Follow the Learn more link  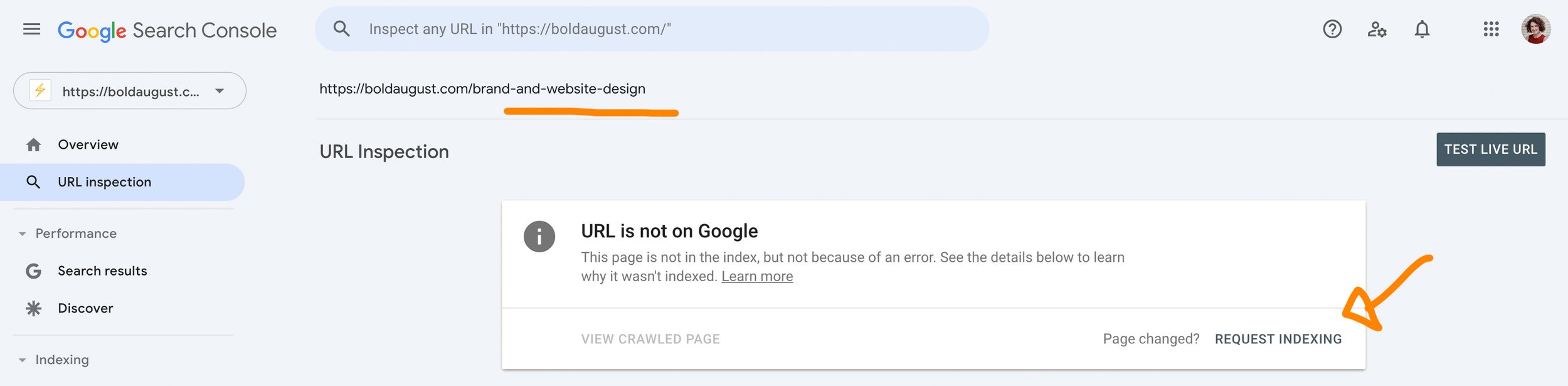tap(756, 277)
